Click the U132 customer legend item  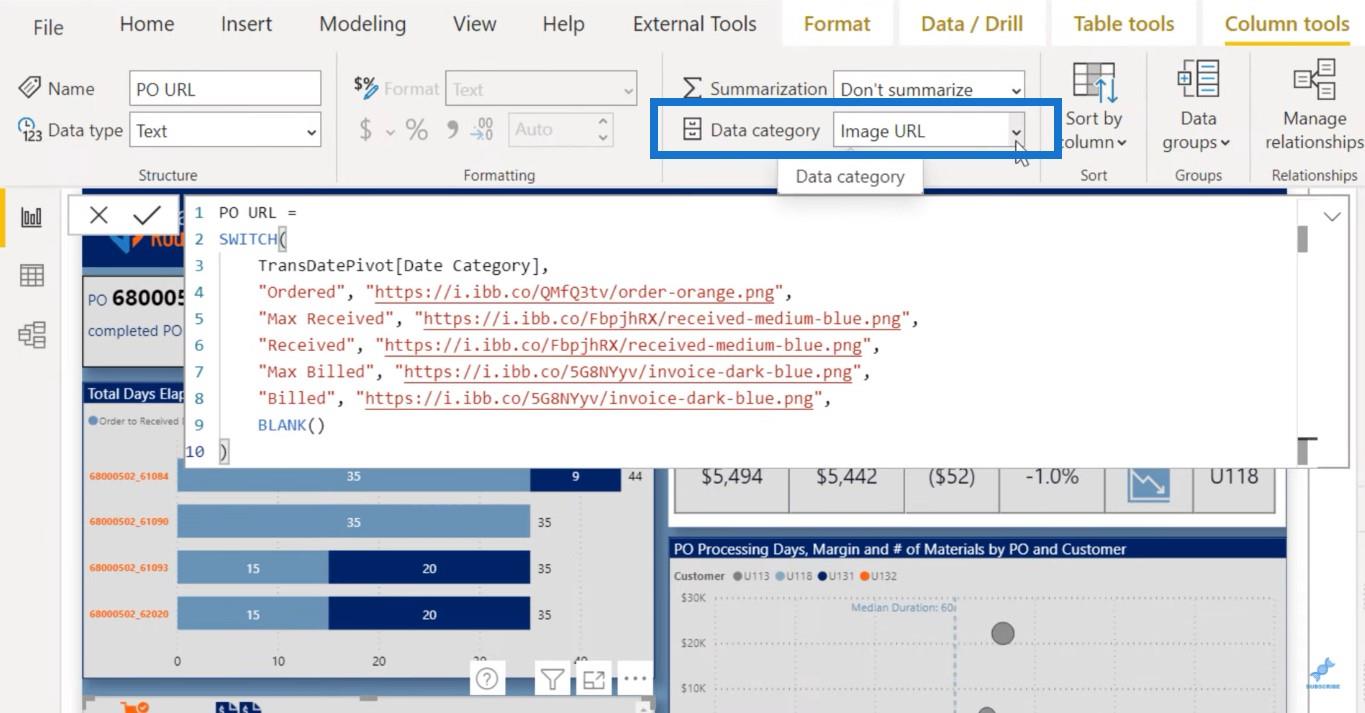coord(877,576)
